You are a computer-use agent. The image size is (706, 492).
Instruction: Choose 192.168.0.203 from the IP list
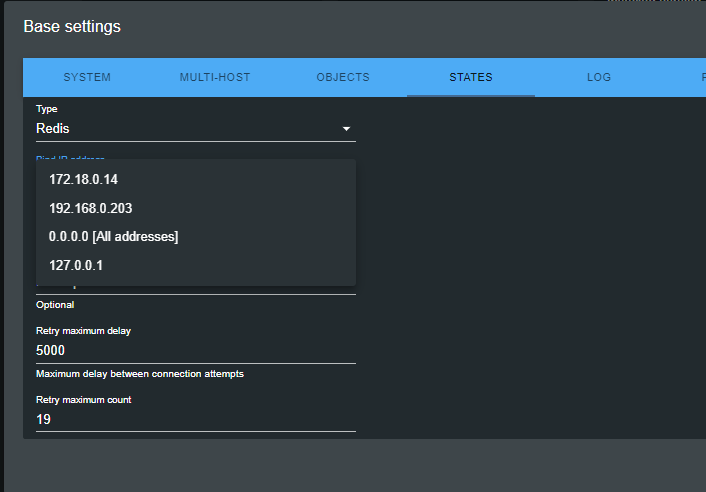tap(195, 208)
